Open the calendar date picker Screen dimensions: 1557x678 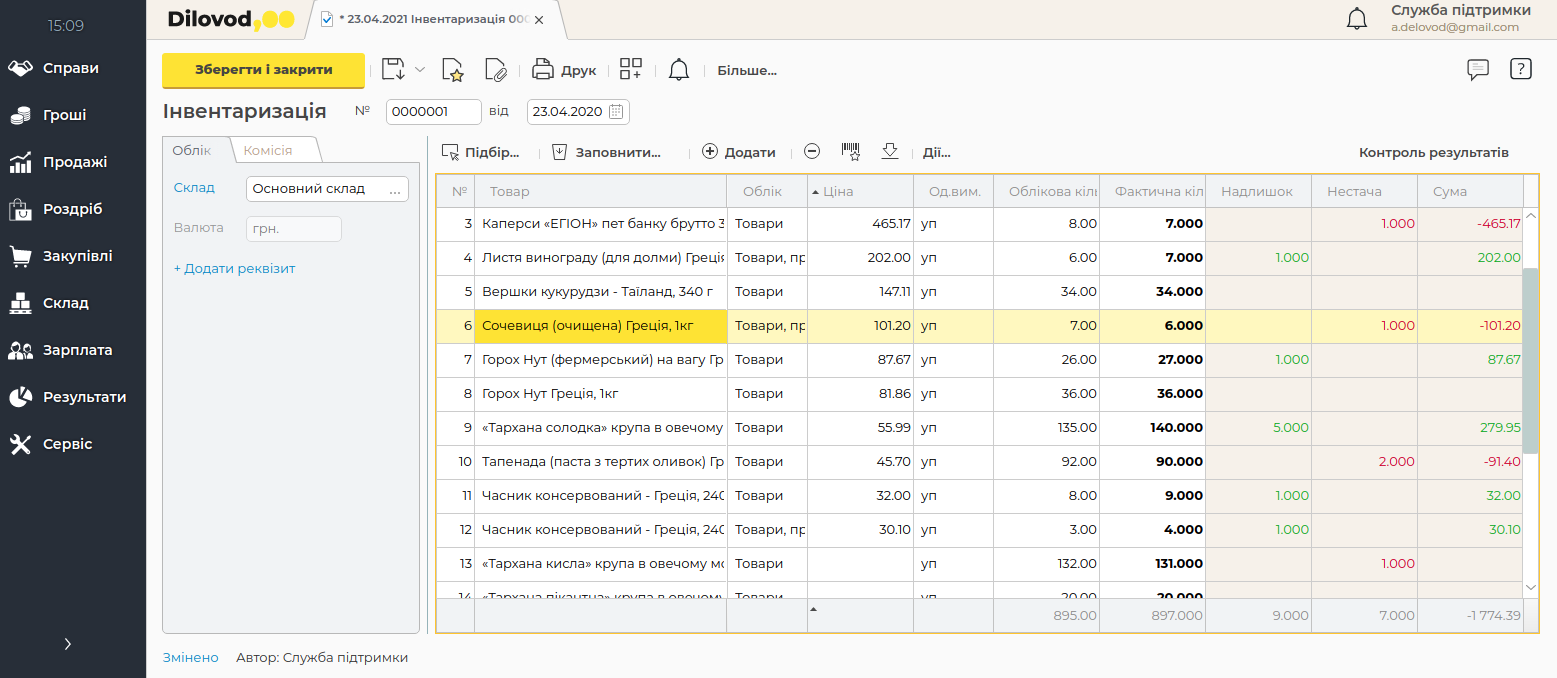[x=616, y=112]
